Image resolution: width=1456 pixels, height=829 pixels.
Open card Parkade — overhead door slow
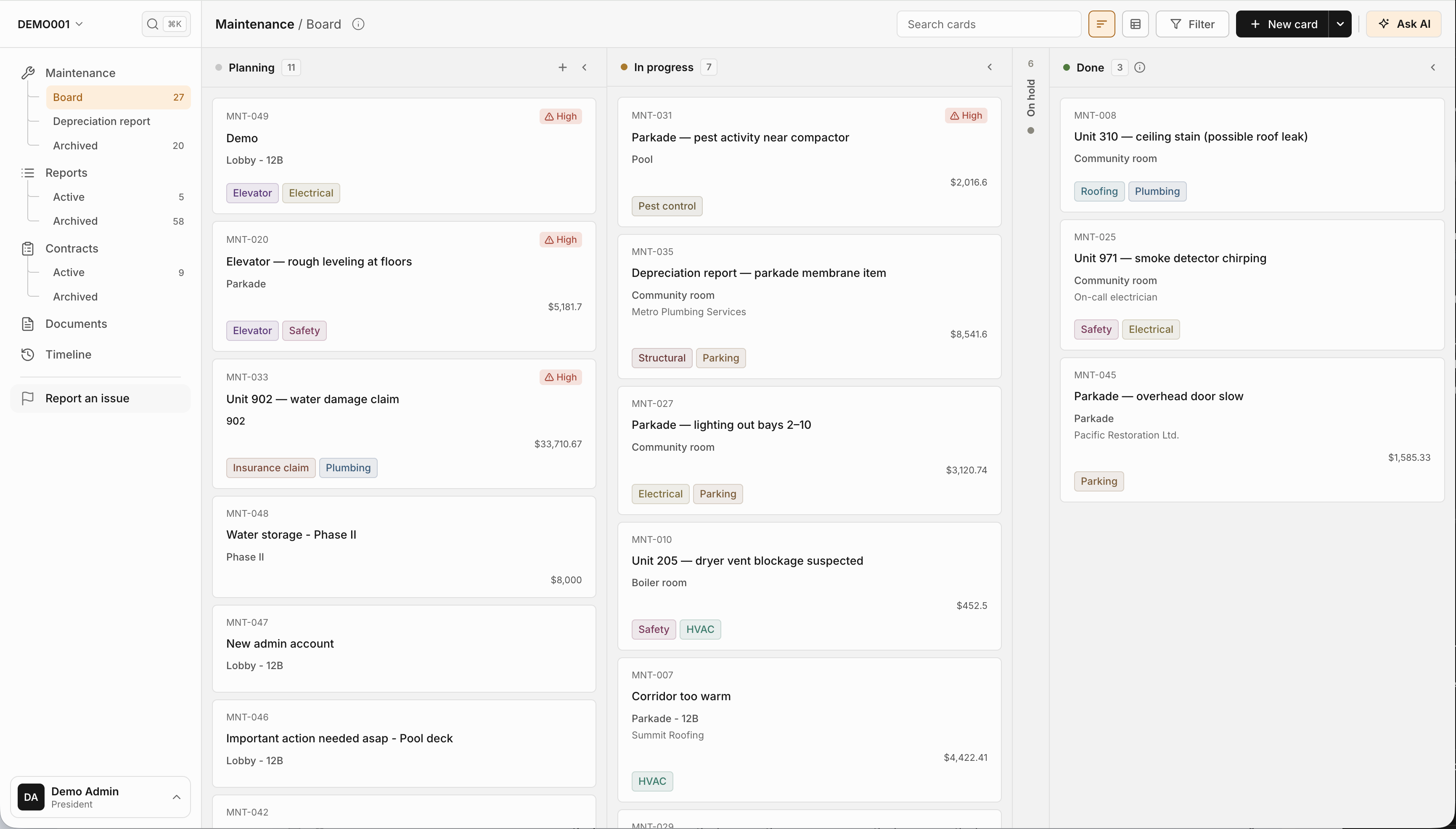(x=1252, y=430)
